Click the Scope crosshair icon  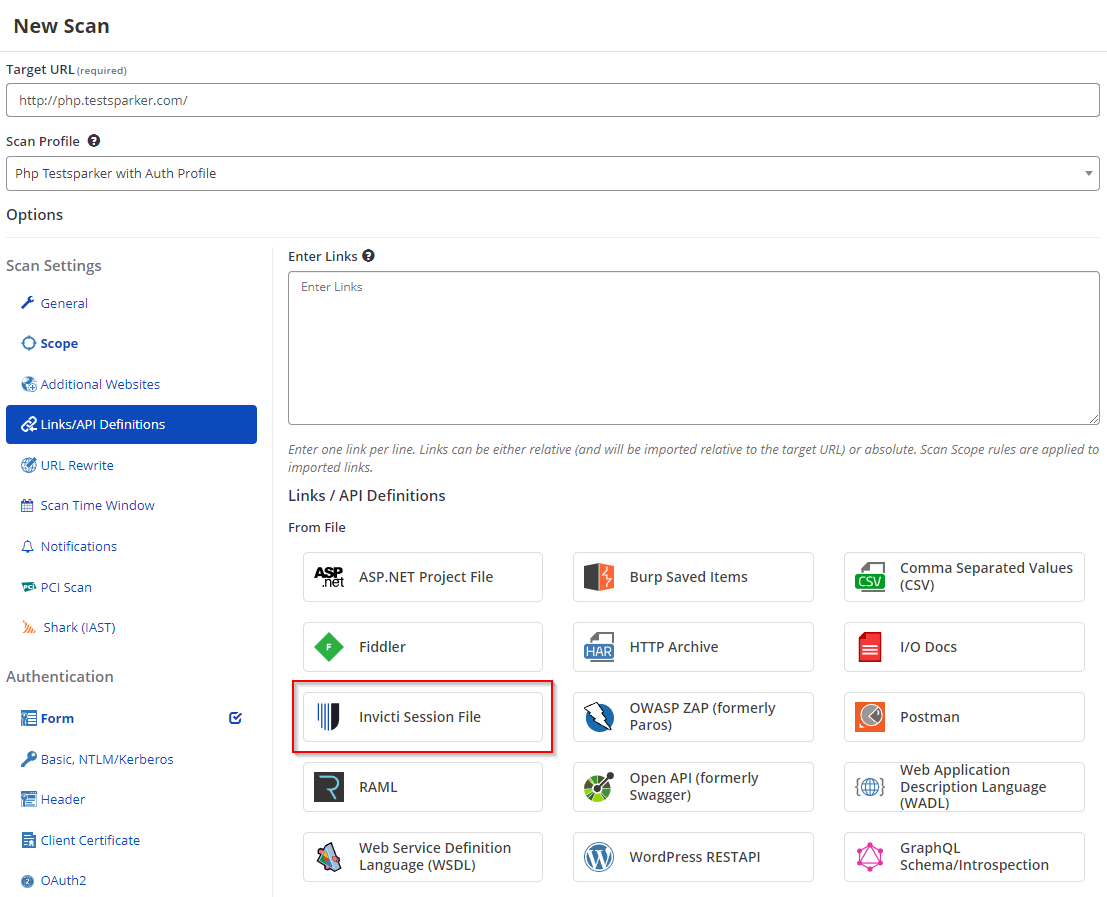point(28,343)
